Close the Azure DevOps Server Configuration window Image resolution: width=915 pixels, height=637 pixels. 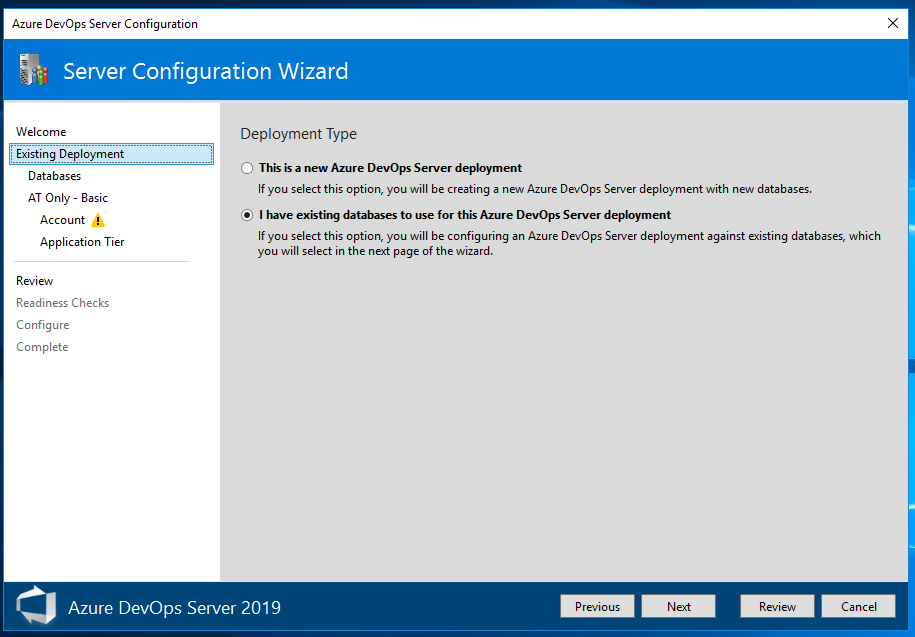pyautogui.click(x=893, y=23)
